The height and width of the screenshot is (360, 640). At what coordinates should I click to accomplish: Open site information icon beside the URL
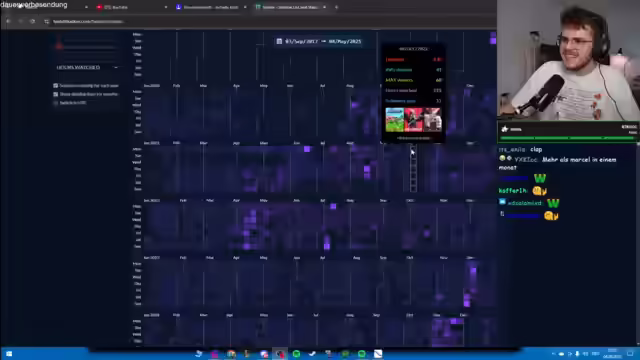pyautogui.click(x=47, y=21)
